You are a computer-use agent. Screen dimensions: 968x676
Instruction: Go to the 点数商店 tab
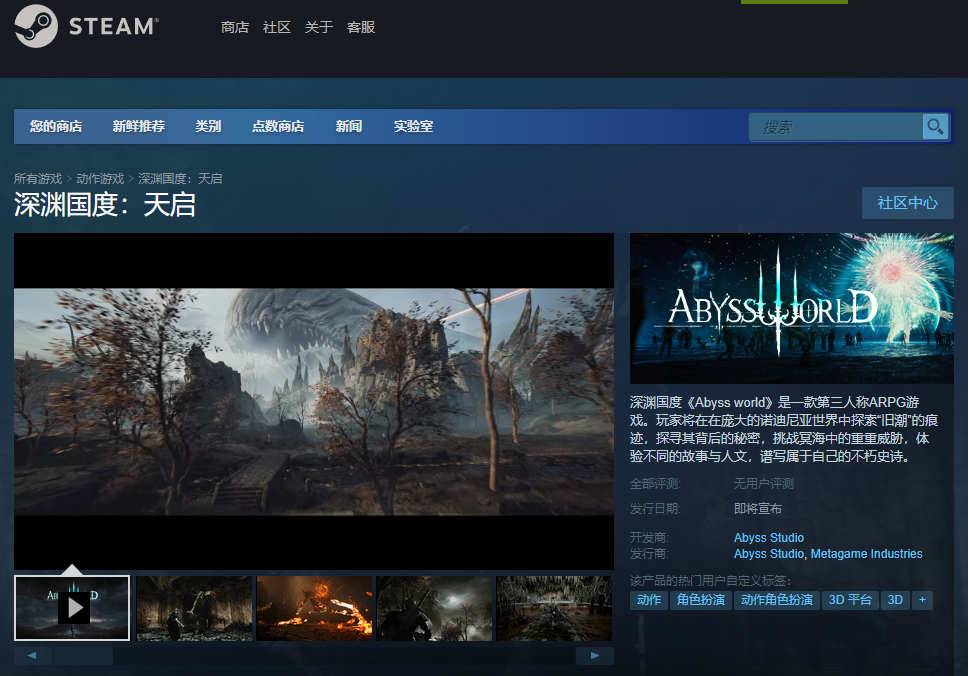(x=278, y=127)
